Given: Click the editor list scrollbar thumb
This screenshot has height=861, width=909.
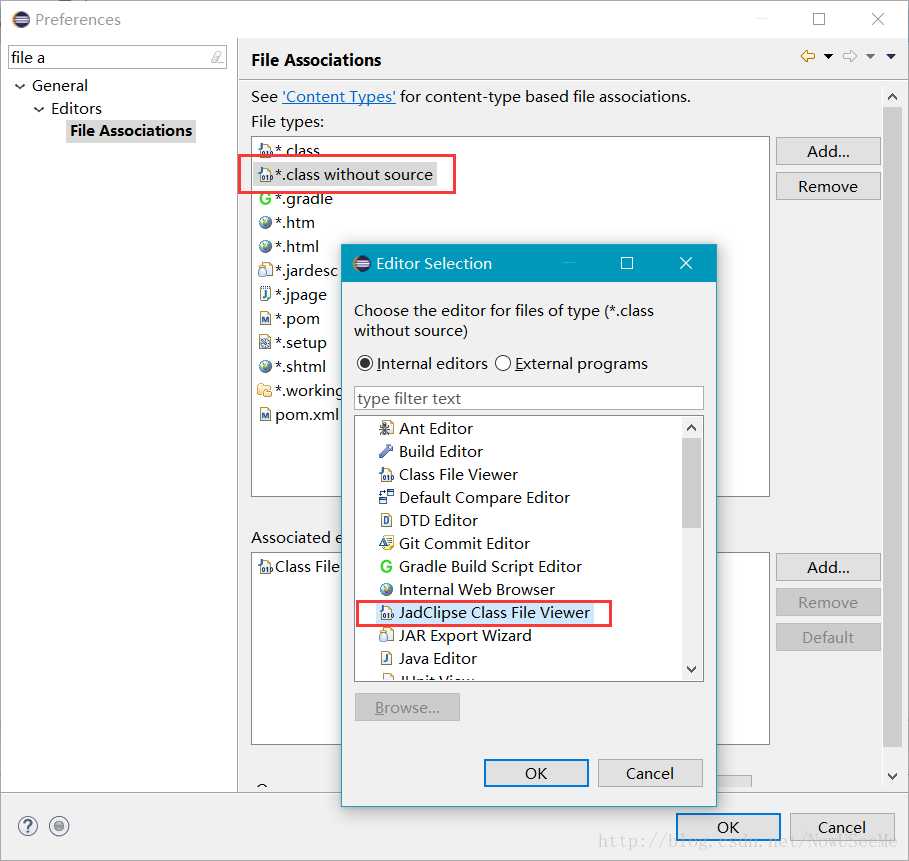Looking at the screenshot, I should (691, 483).
